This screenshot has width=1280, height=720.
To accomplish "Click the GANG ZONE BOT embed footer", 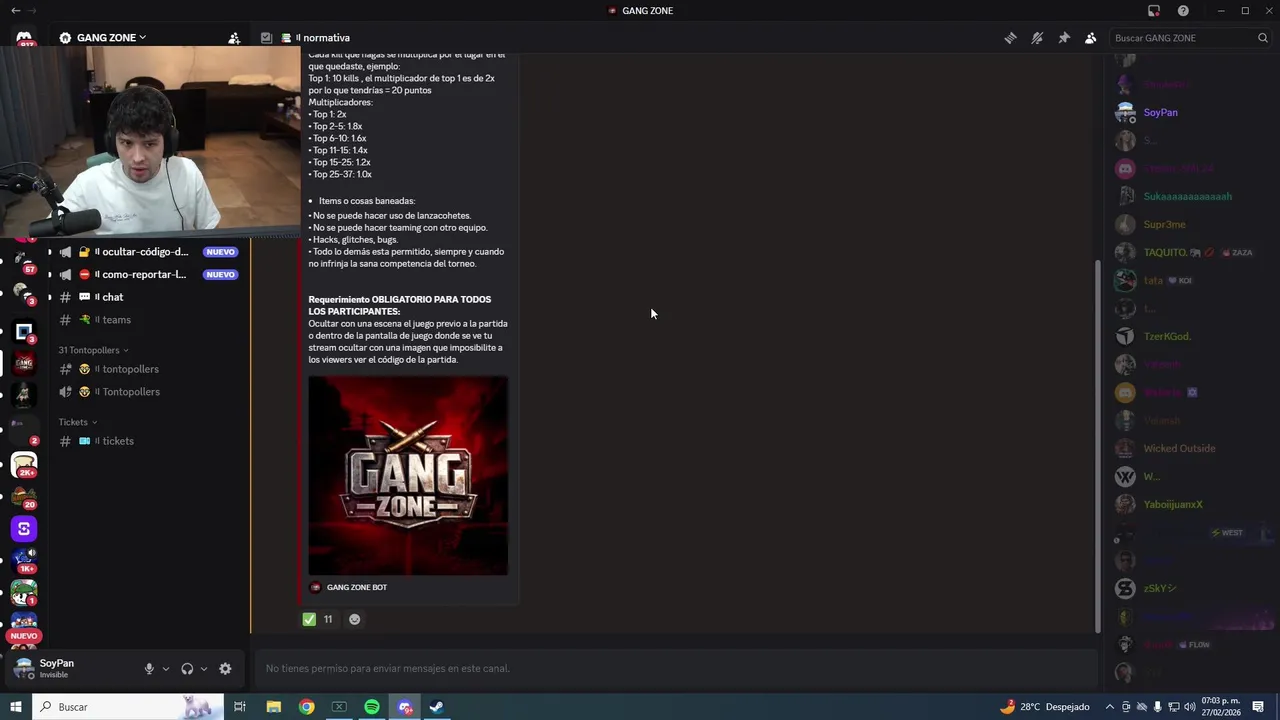I will (x=348, y=587).
